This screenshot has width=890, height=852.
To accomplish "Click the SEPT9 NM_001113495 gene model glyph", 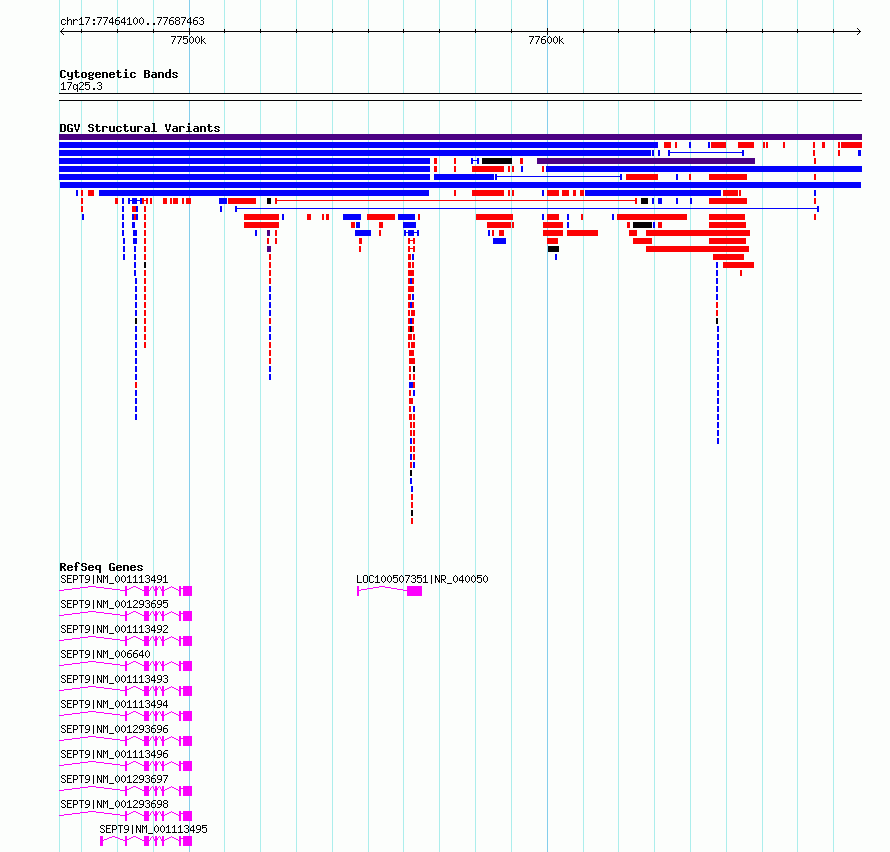I will (146, 841).
